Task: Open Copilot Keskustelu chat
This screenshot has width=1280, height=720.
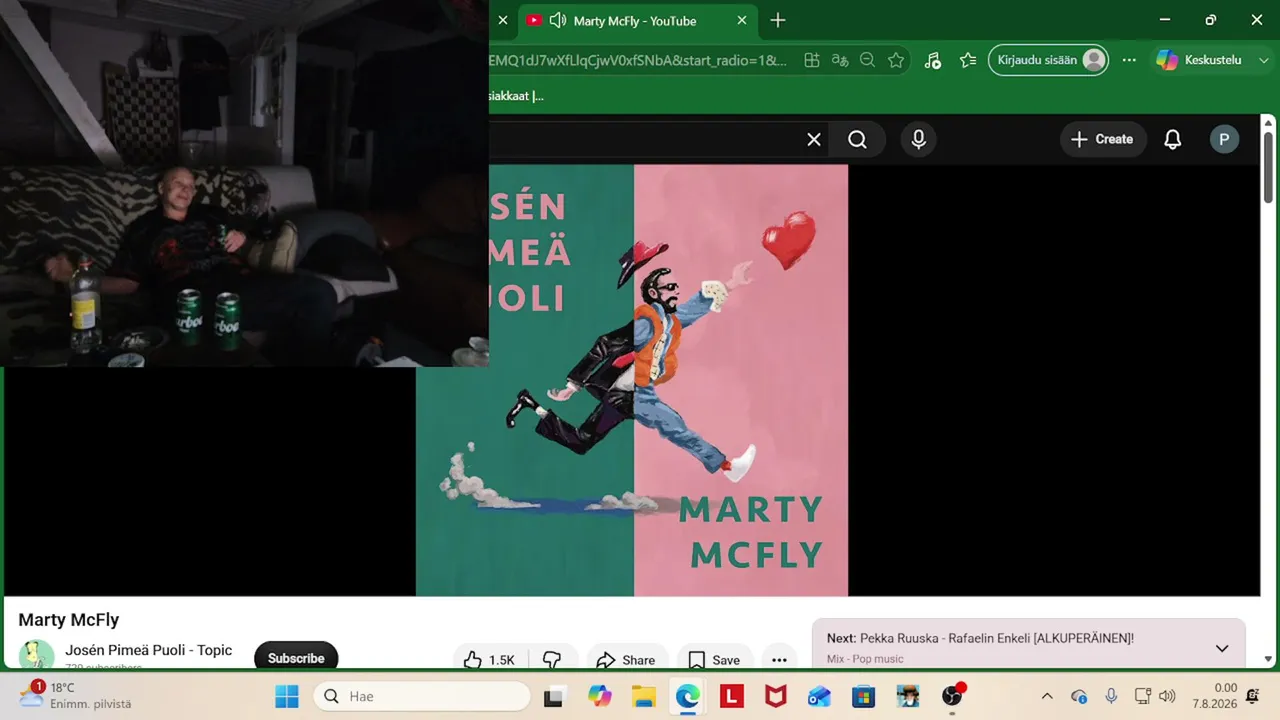Action: (x=1199, y=60)
